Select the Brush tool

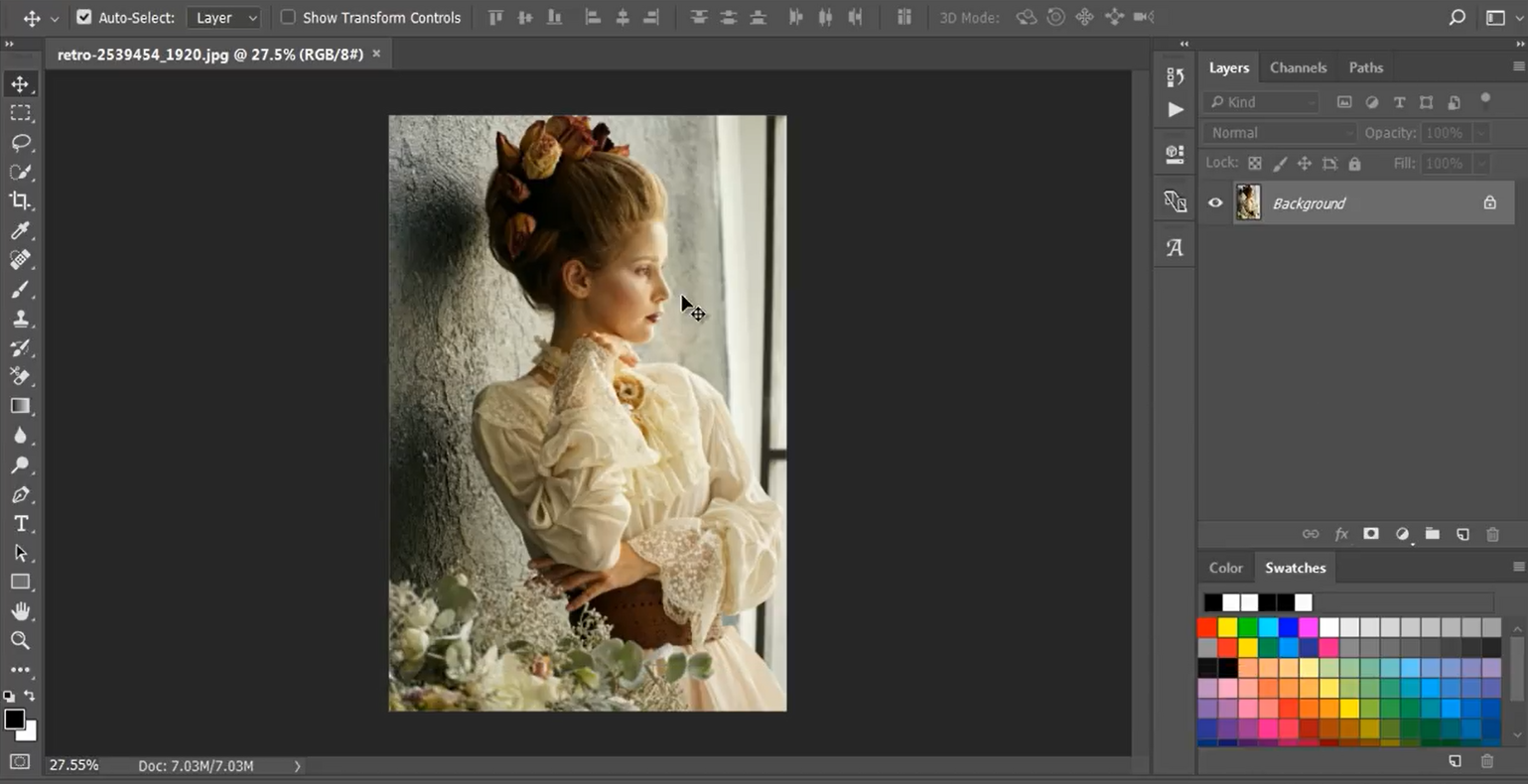pos(21,289)
